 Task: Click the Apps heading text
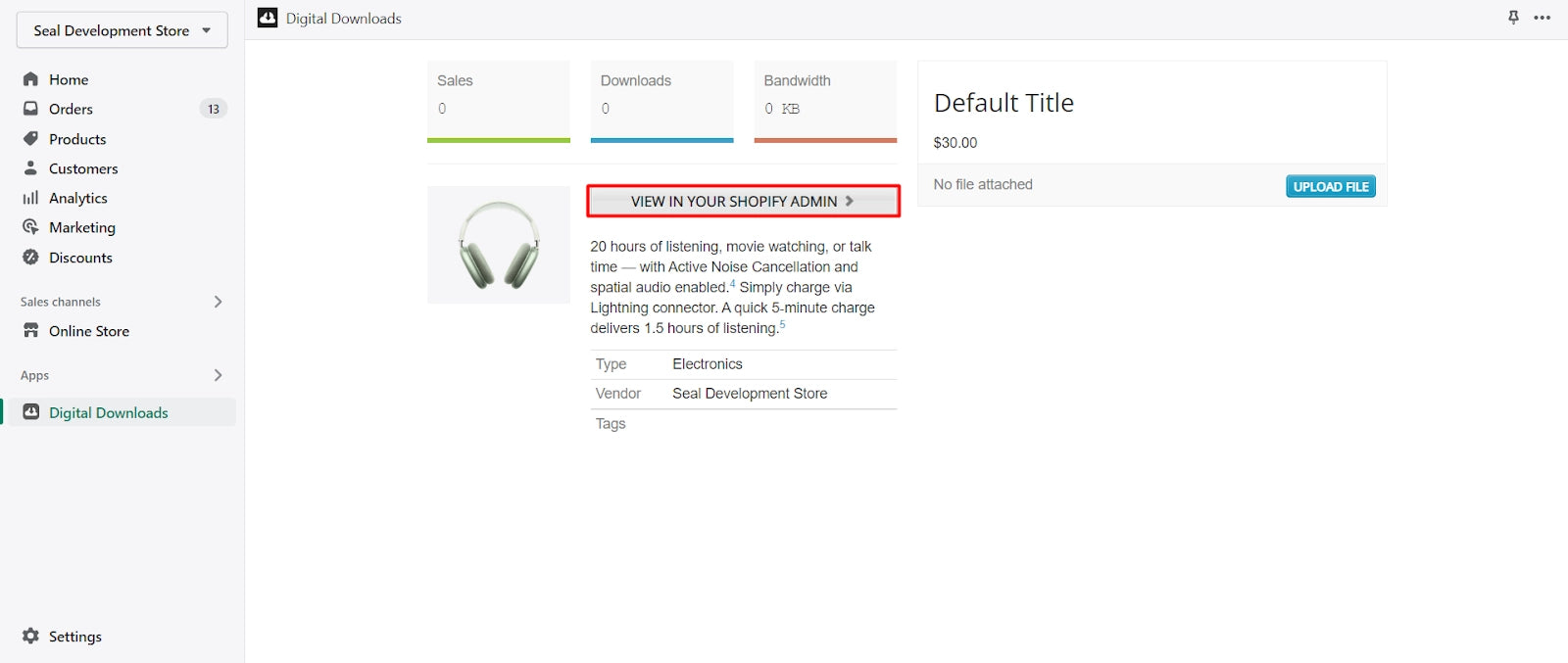point(34,375)
